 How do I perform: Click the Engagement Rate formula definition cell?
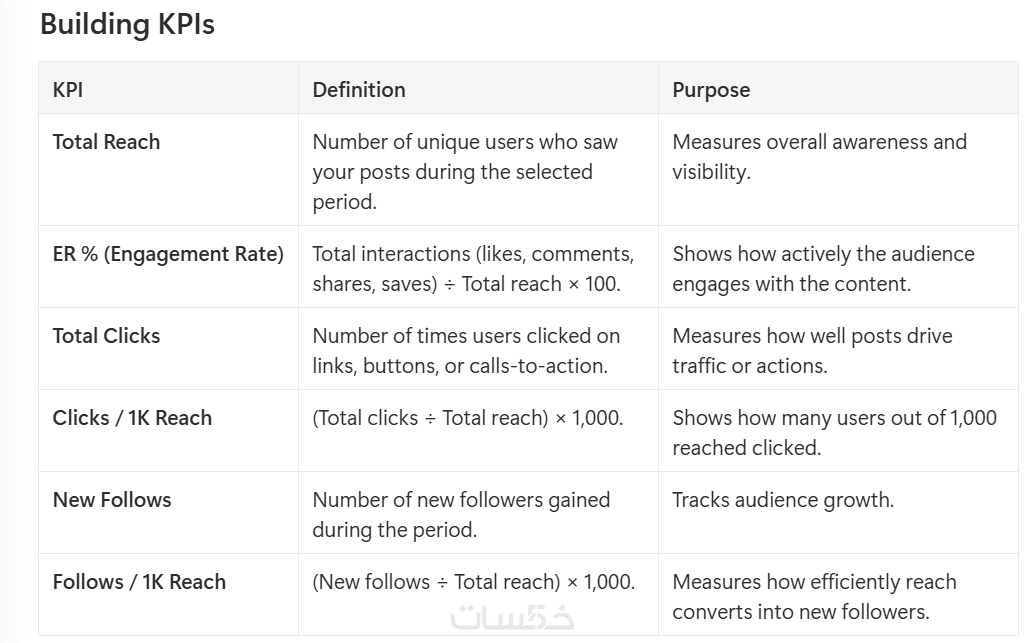point(473,269)
